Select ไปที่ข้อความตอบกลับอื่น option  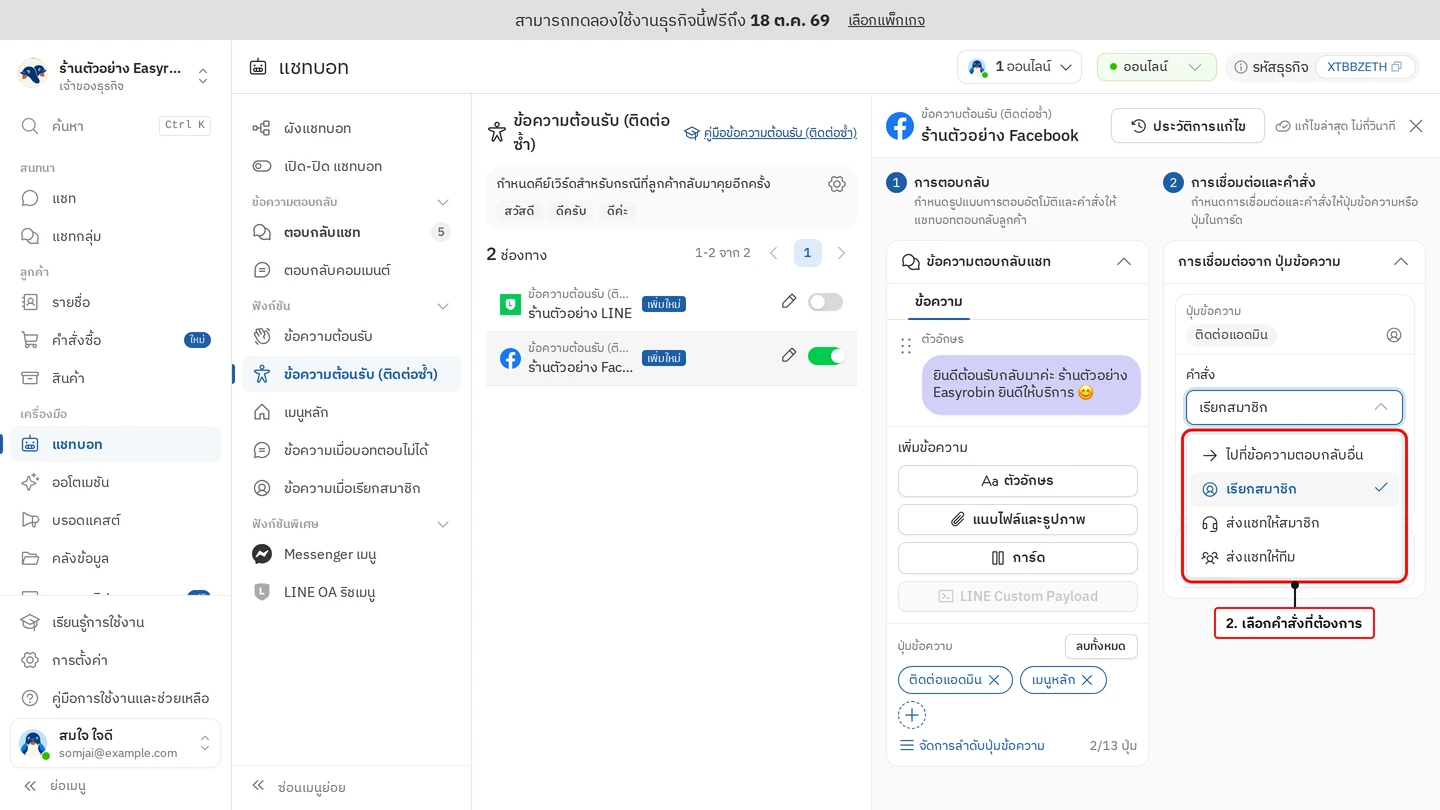[x=1294, y=455]
